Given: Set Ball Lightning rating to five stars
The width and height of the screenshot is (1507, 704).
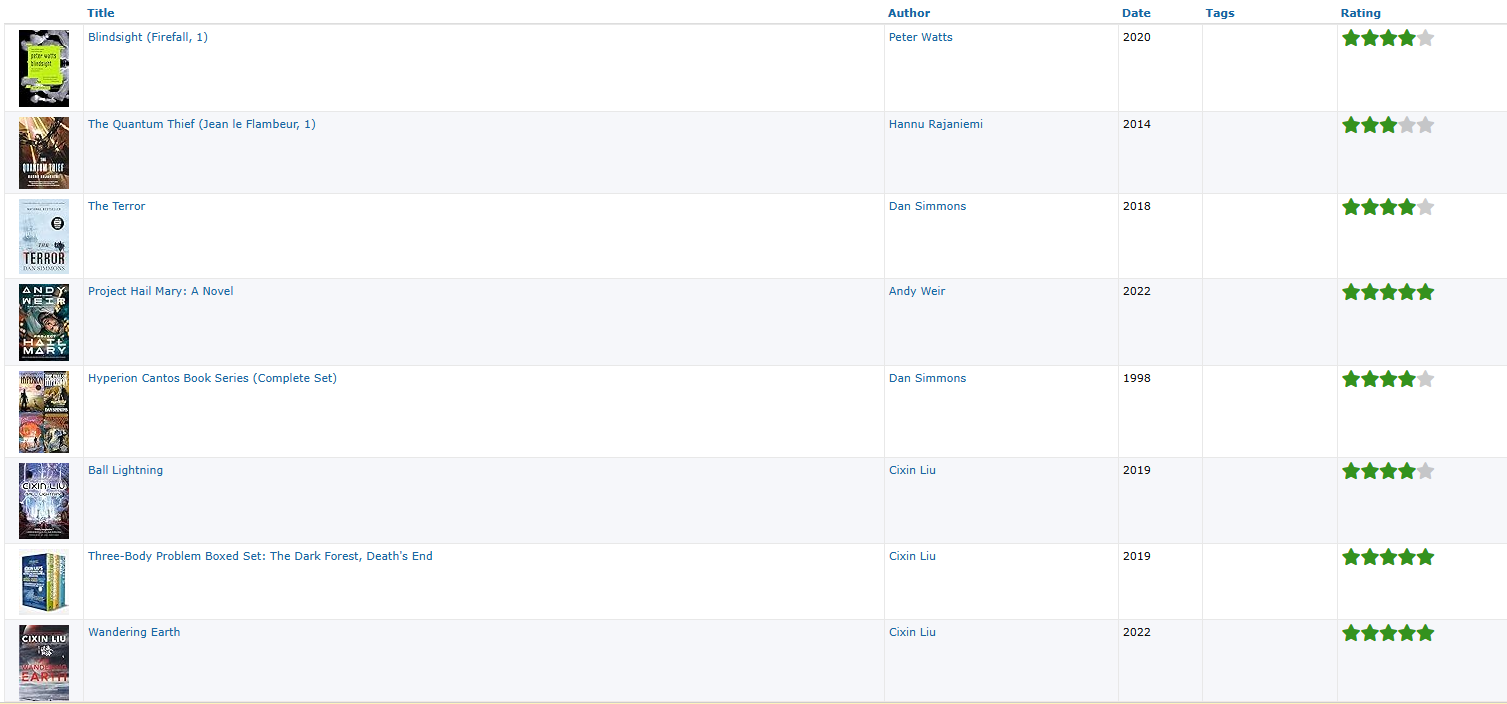Looking at the screenshot, I should 1425,471.
